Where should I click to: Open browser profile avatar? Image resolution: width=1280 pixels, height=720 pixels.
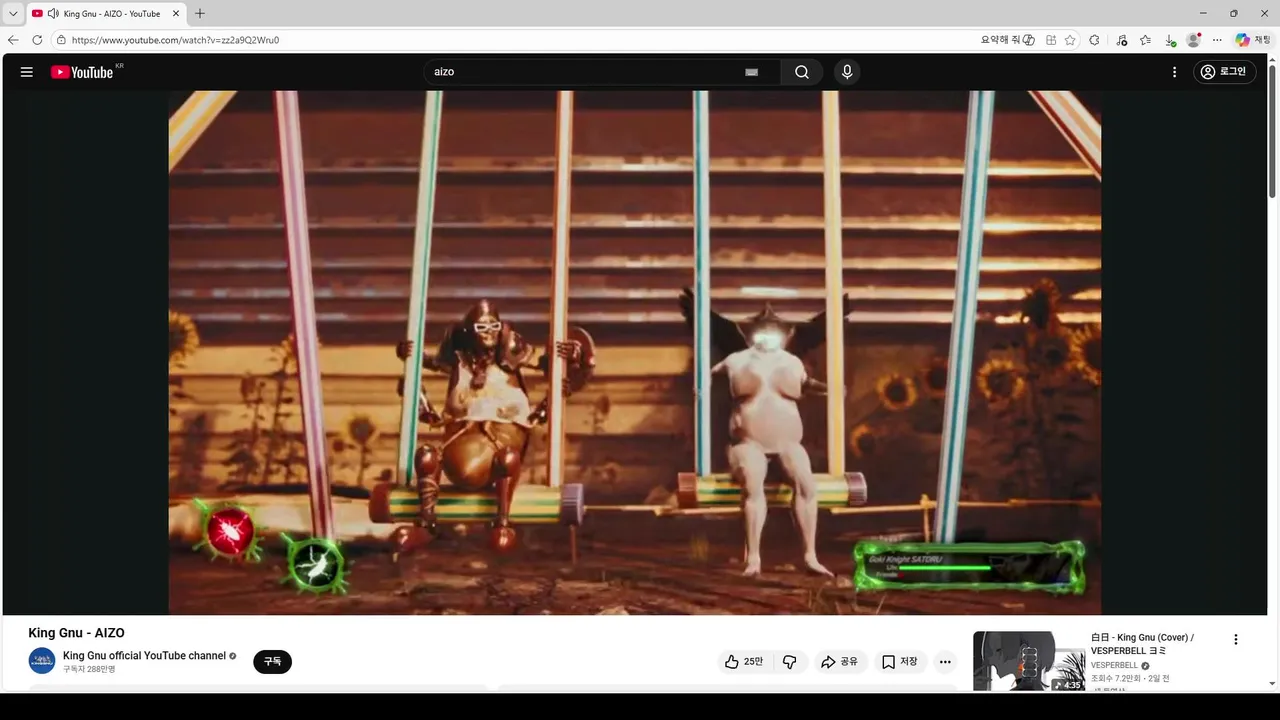(1193, 40)
